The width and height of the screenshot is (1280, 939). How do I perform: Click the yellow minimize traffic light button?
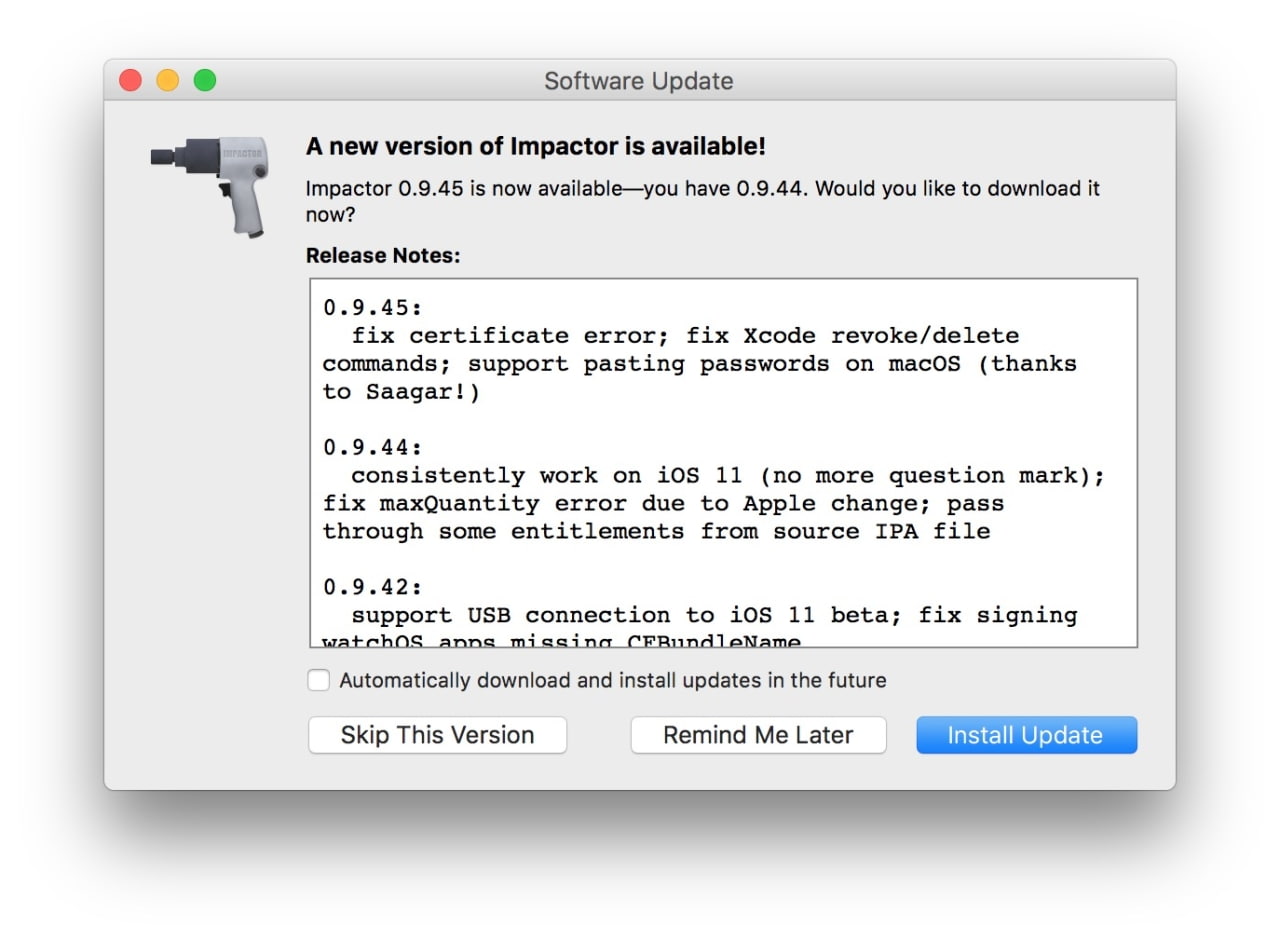167,80
